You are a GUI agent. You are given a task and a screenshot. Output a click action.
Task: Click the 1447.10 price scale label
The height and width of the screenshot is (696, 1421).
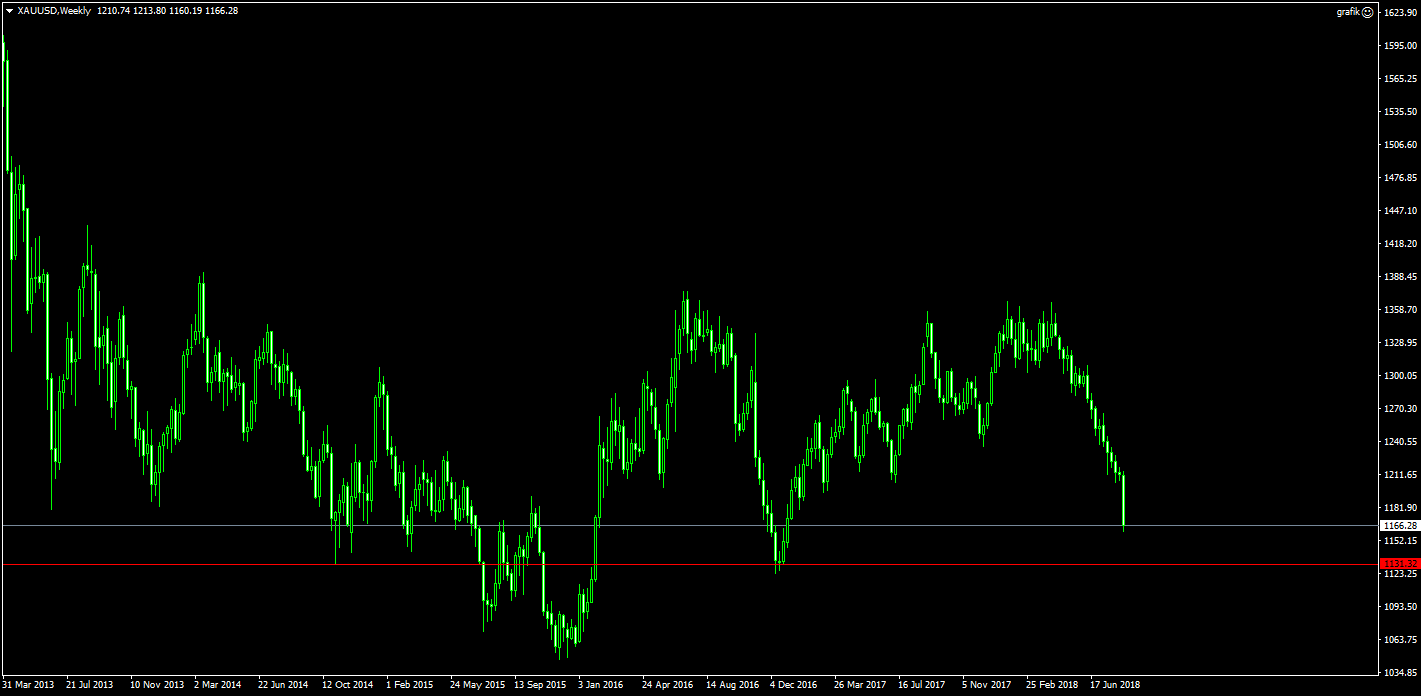click(x=1399, y=211)
